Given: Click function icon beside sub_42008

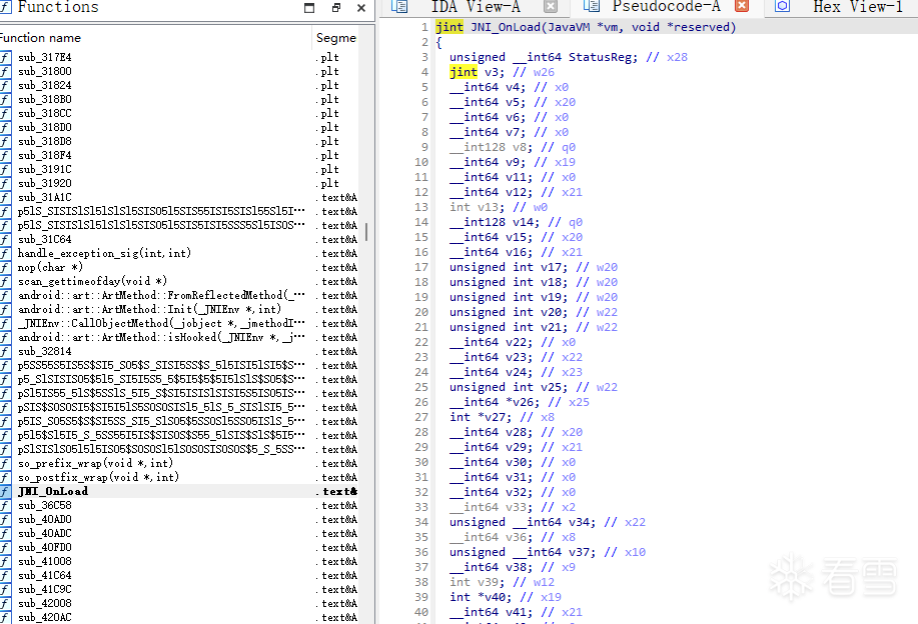Looking at the screenshot, I should tap(5, 604).
